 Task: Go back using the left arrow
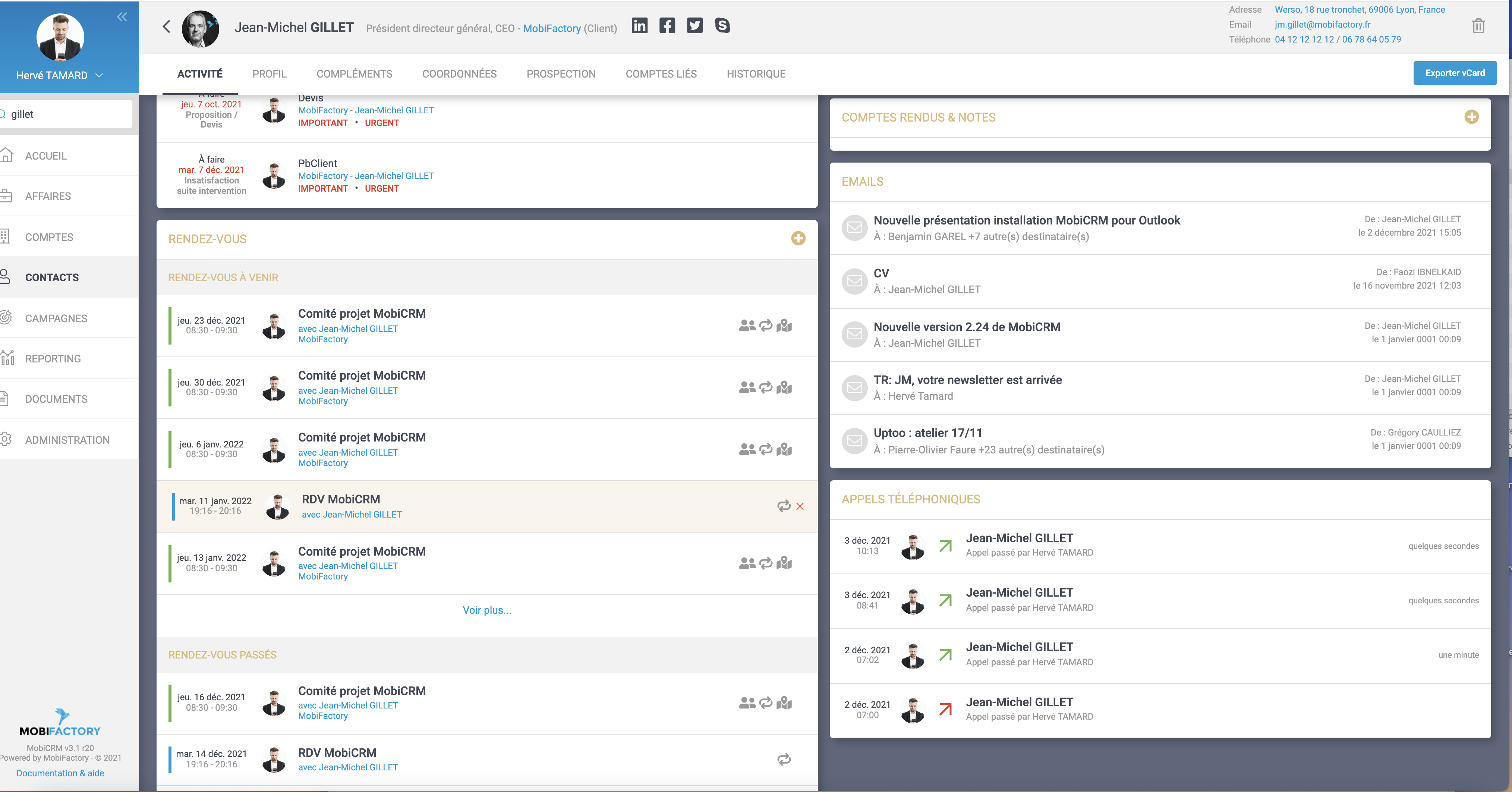pos(167,26)
